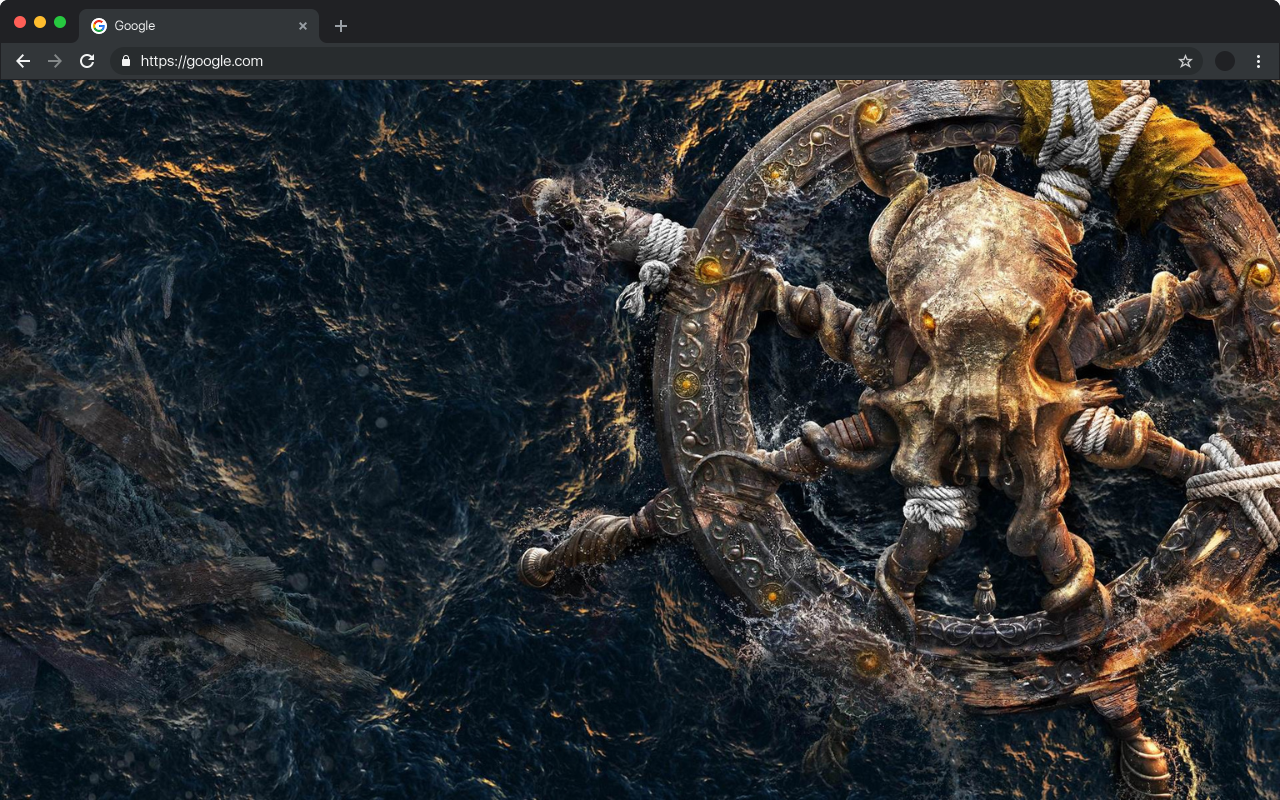Open the profile avatar button

(x=1225, y=61)
